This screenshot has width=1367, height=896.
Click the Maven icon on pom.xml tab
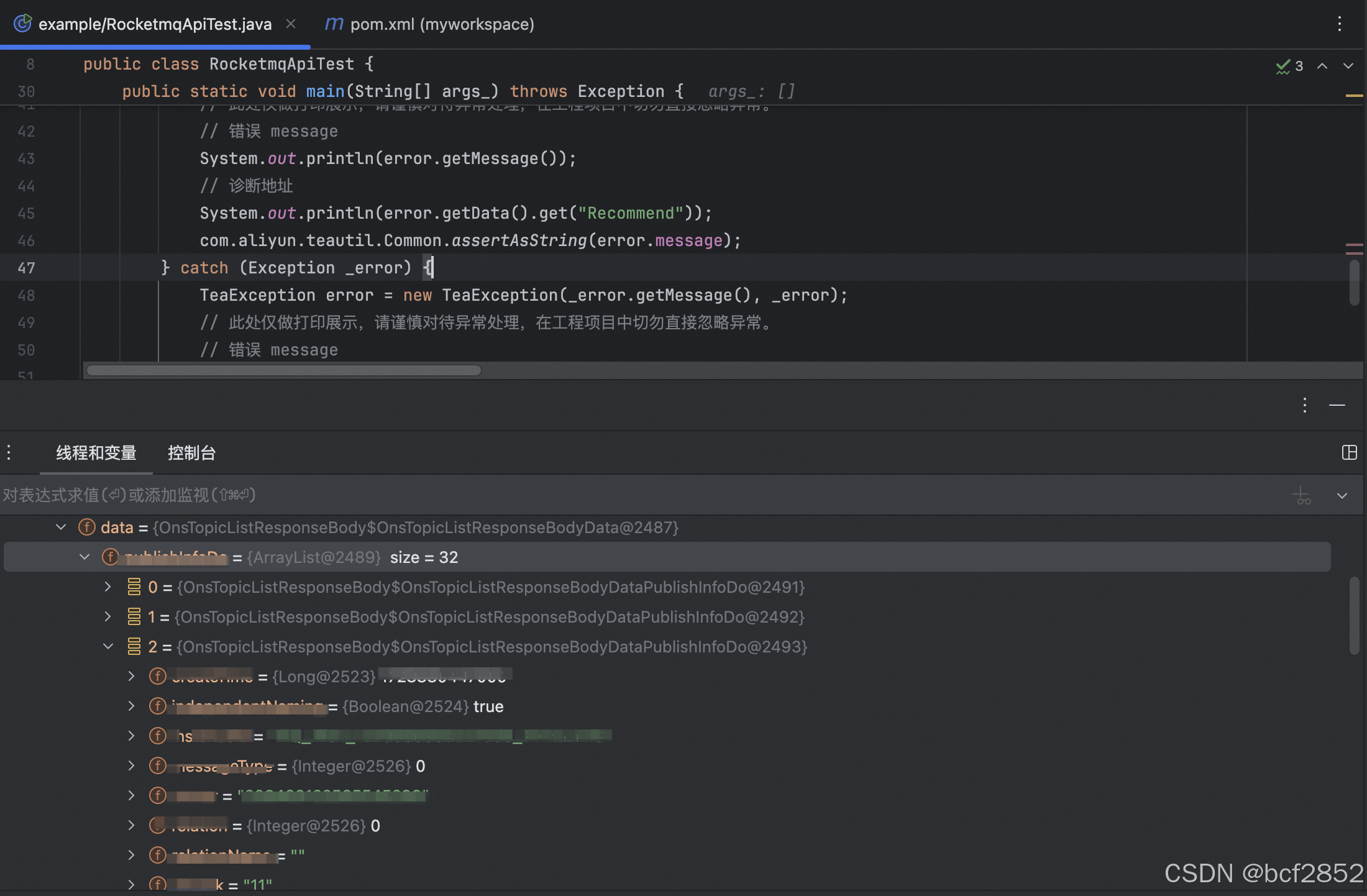334,24
